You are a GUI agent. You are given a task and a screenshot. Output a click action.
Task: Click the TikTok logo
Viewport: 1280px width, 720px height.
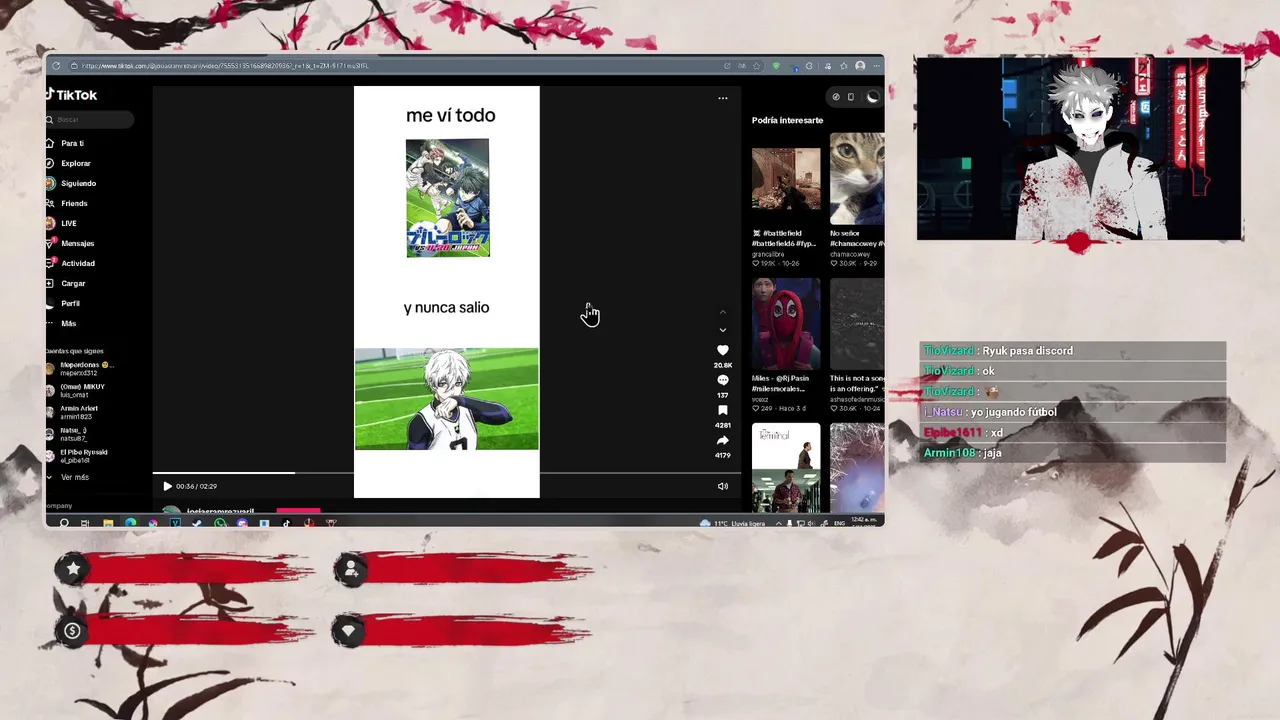pyautogui.click(x=72, y=95)
